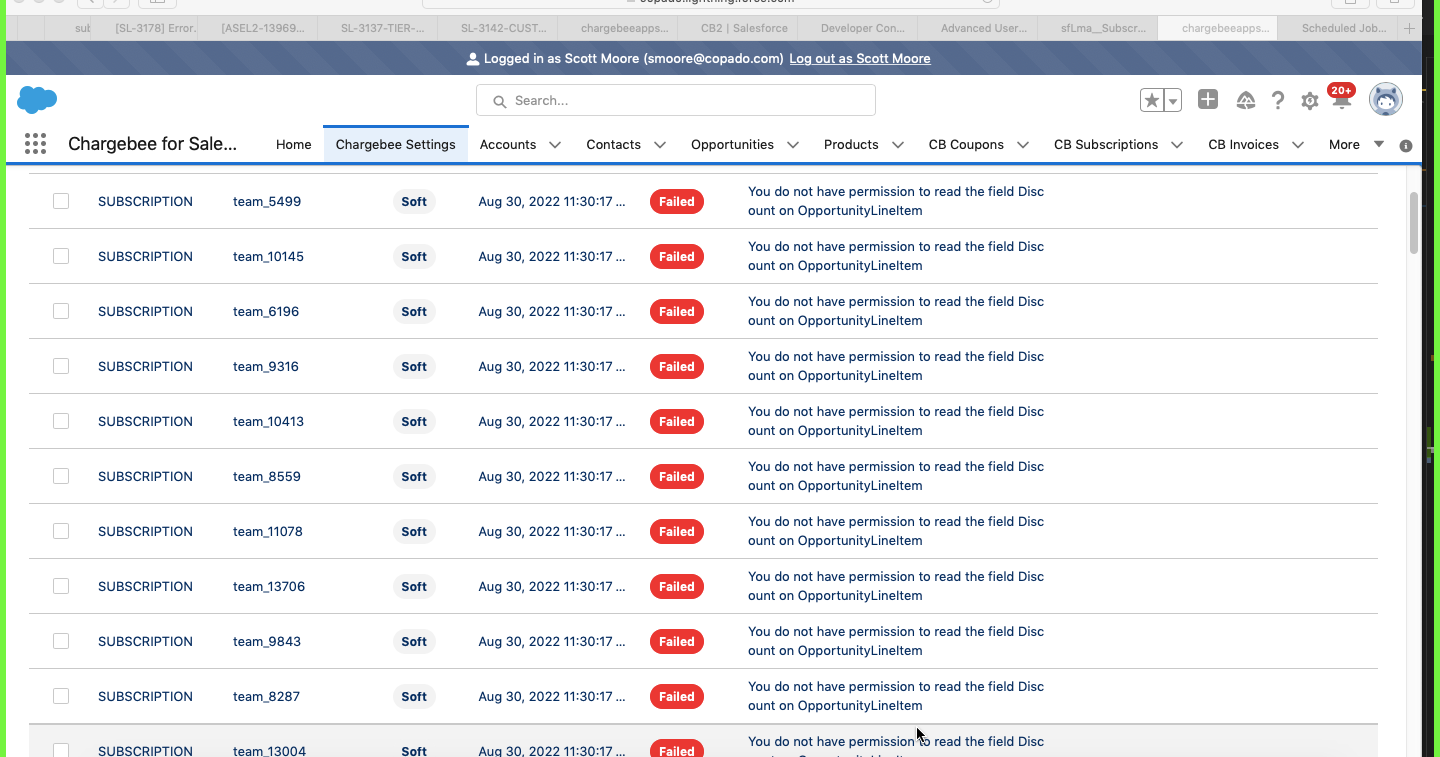Click Log out as Scott Moore link
Screen dimensions: 1440x757
pyautogui.click(x=859, y=58)
